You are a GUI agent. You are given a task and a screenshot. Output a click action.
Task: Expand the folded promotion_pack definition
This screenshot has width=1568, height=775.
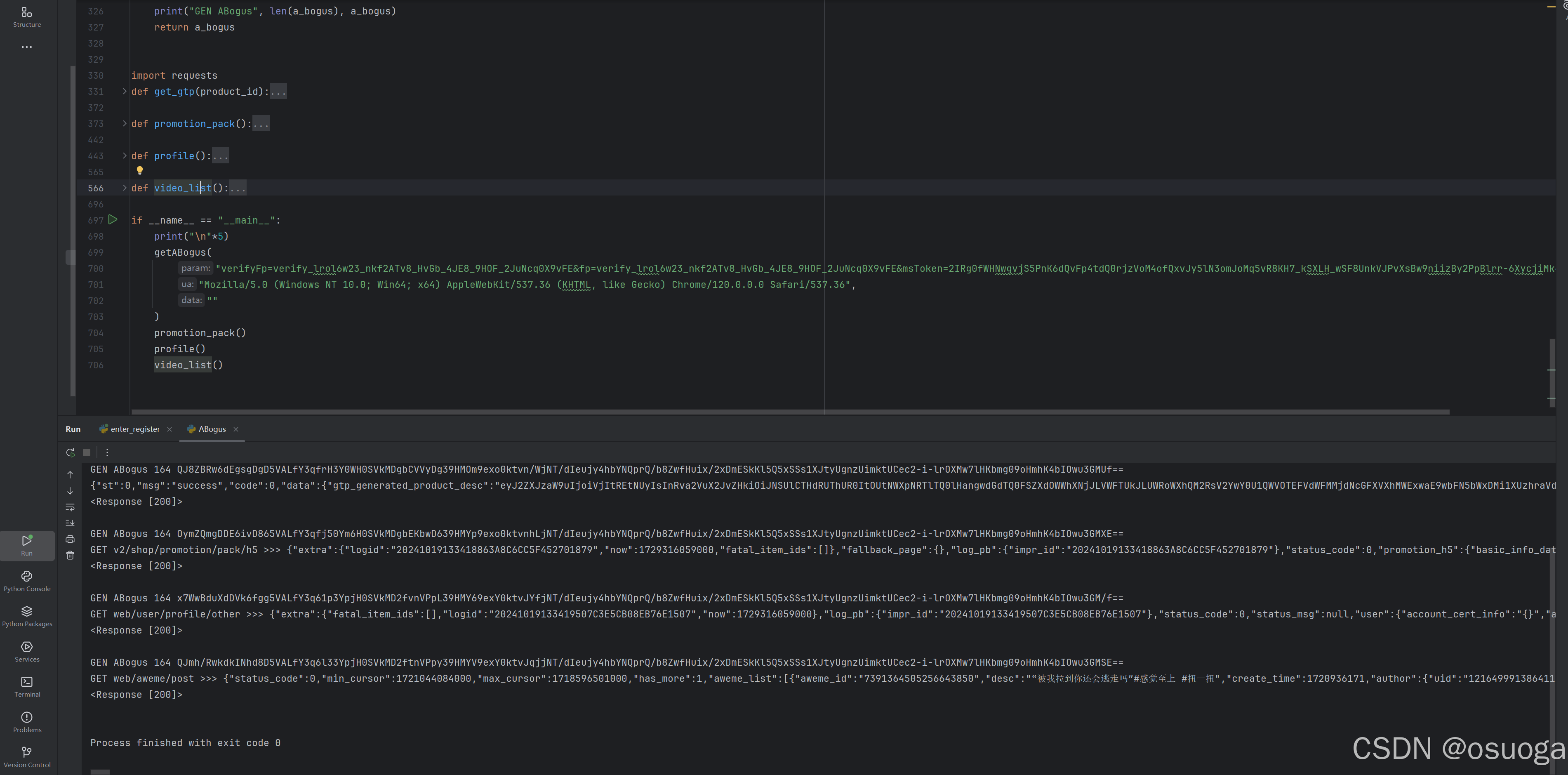124,124
